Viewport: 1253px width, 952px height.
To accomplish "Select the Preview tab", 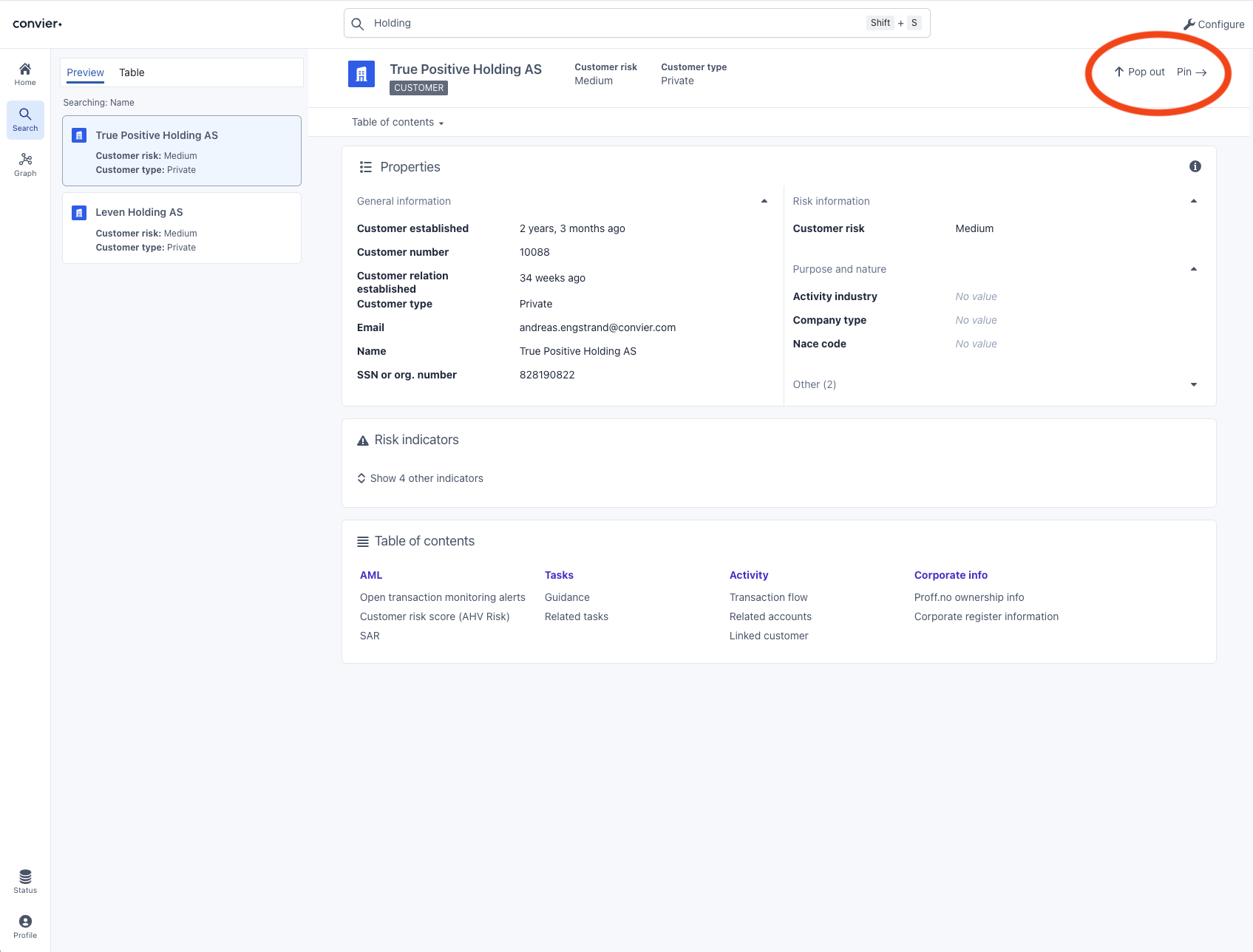I will pos(85,72).
